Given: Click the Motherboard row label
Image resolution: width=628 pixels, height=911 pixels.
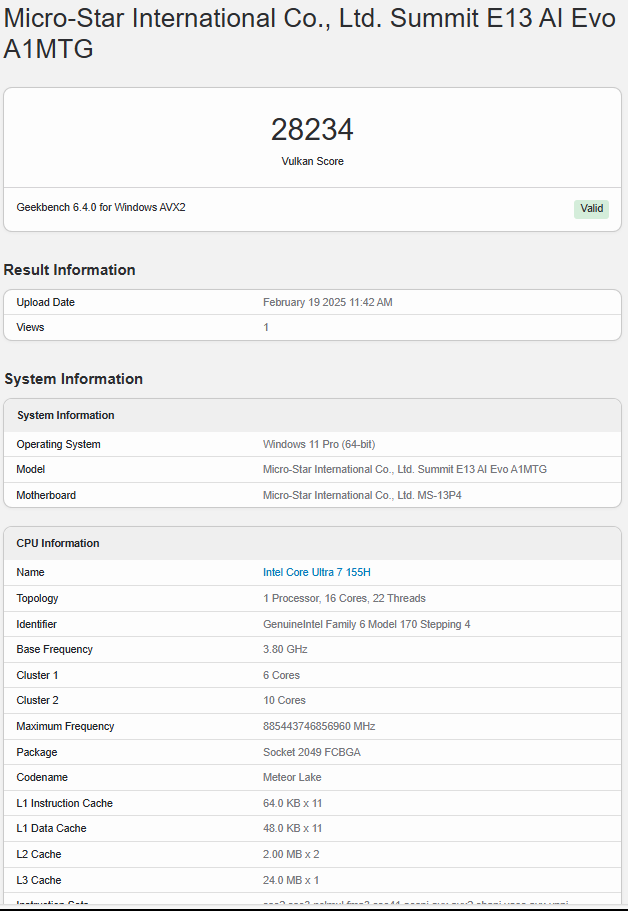Looking at the screenshot, I should click(x=46, y=496).
